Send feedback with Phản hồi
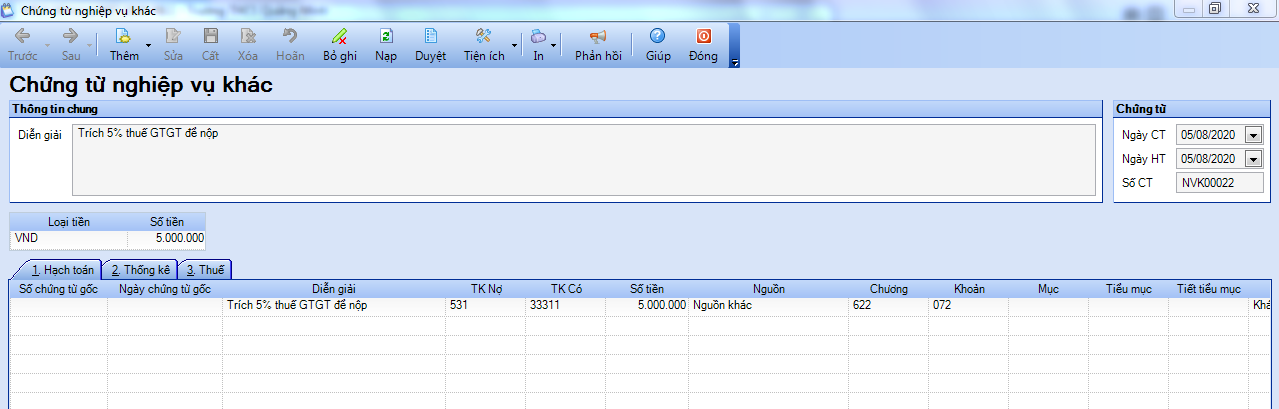 click(x=598, y=45)
